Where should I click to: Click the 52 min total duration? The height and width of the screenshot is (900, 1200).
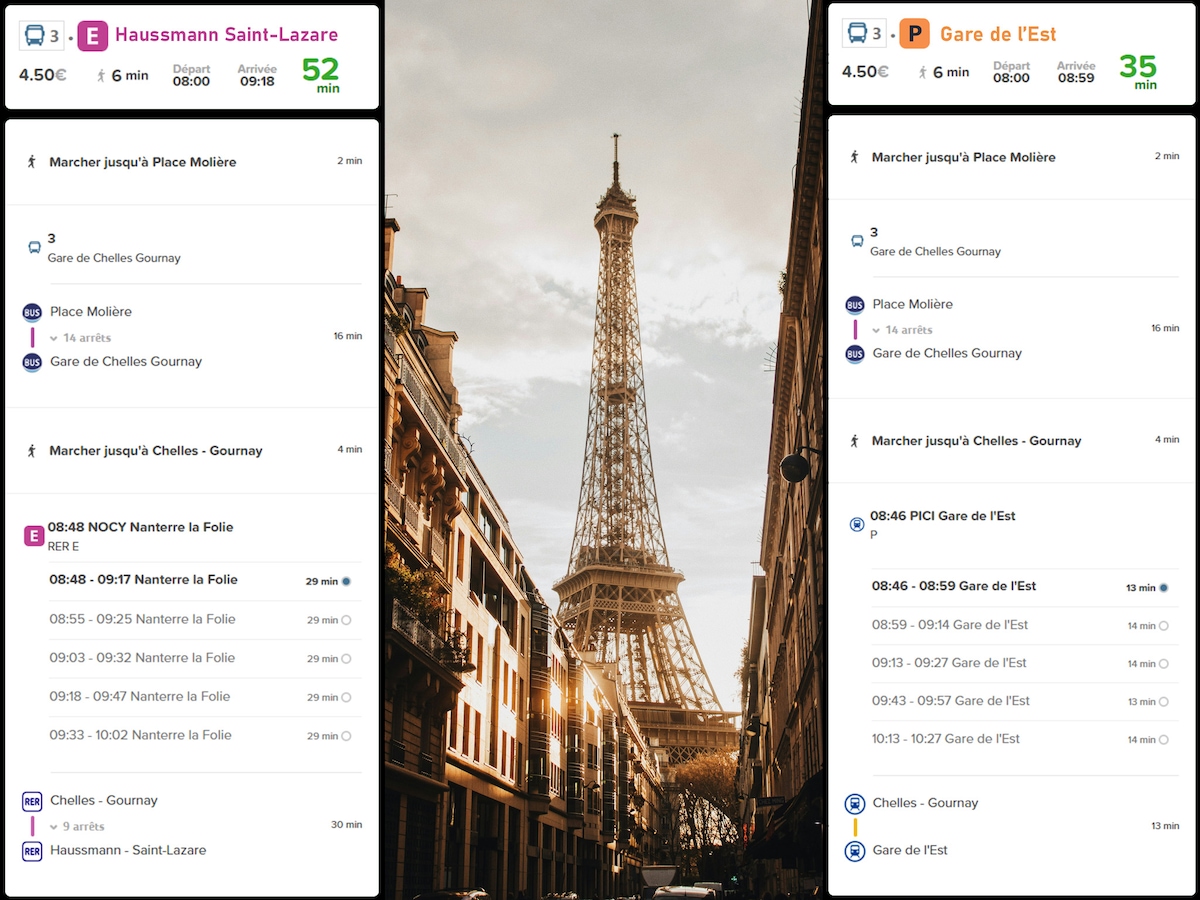(321, 74)
